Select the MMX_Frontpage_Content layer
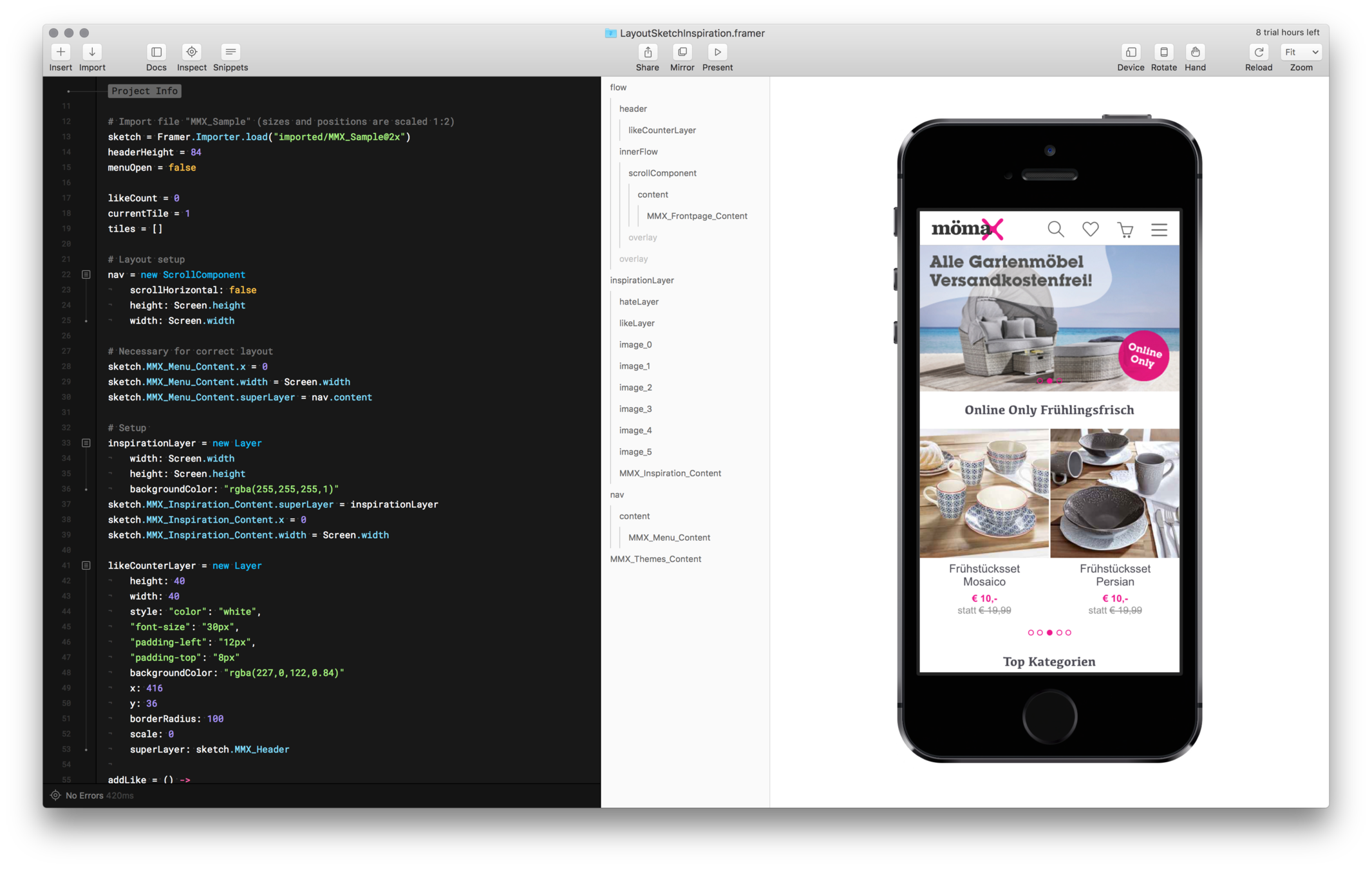This screenshot has width=1372, height=869. point(697,216)
